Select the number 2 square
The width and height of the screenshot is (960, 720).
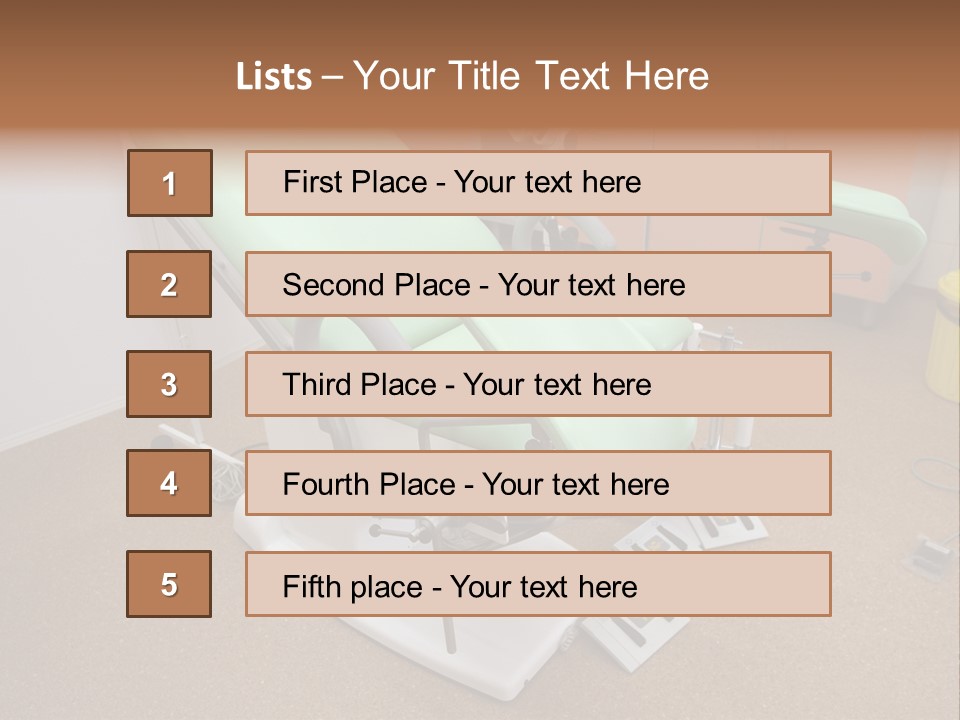[x=170, y=284]
